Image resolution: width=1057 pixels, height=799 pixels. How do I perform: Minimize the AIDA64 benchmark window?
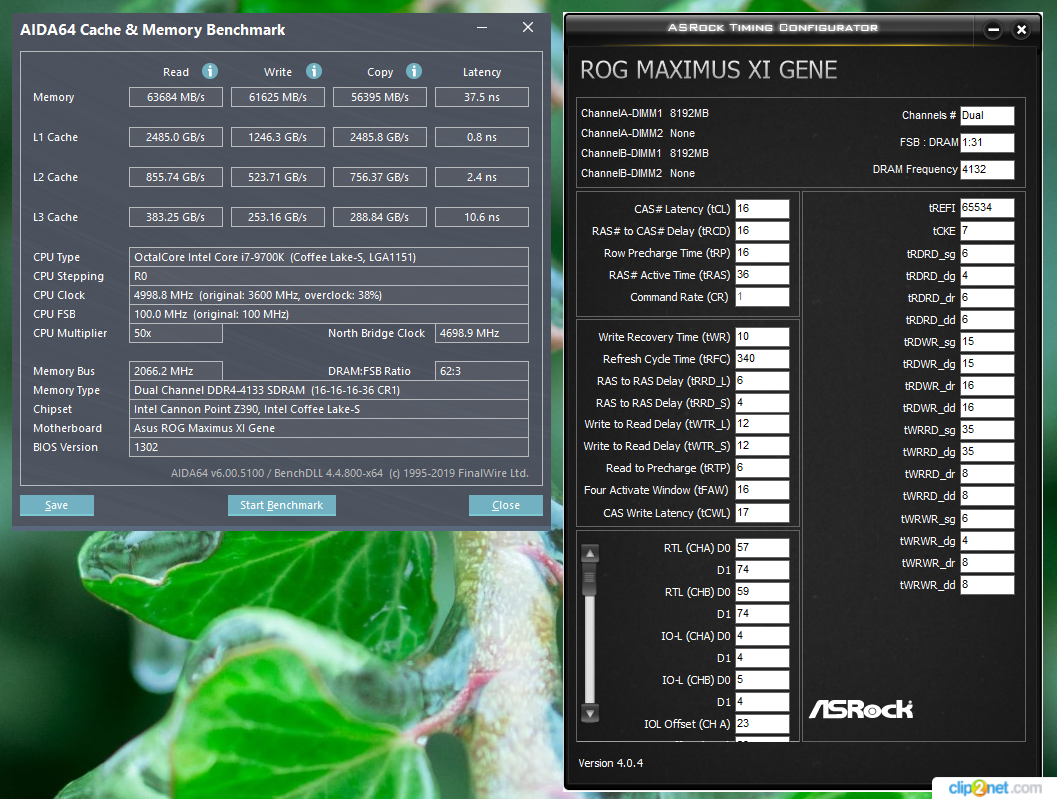pos(482,28)
